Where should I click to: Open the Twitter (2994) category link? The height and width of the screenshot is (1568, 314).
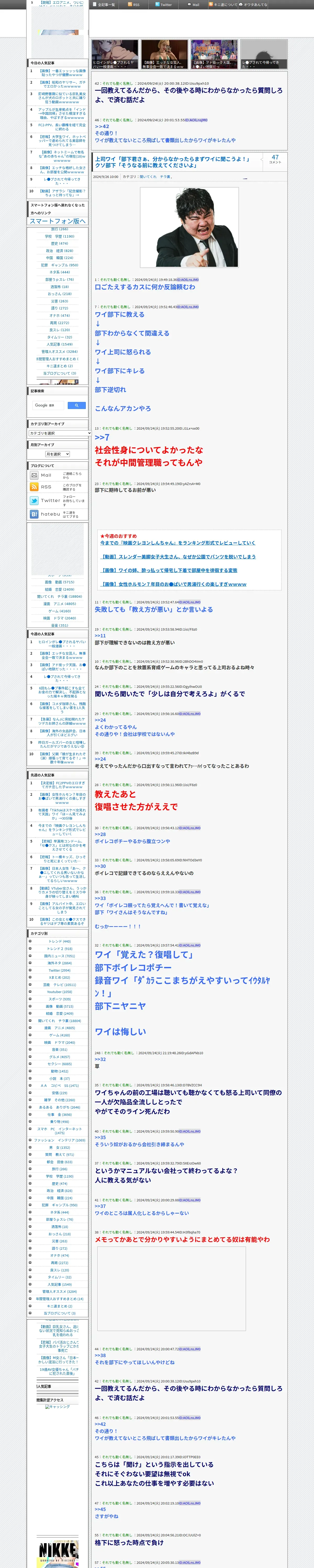pos(59,970)
